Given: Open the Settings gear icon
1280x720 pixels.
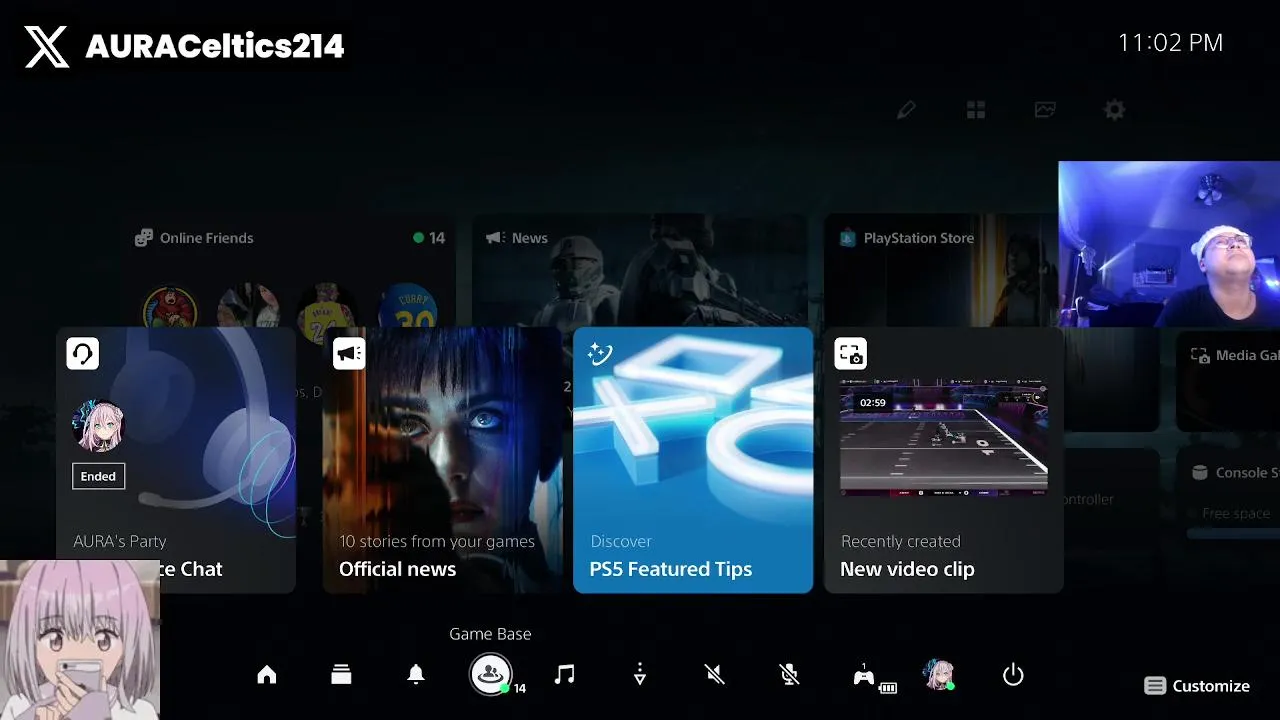Looking at the screenshot, I should [1114, 110].
